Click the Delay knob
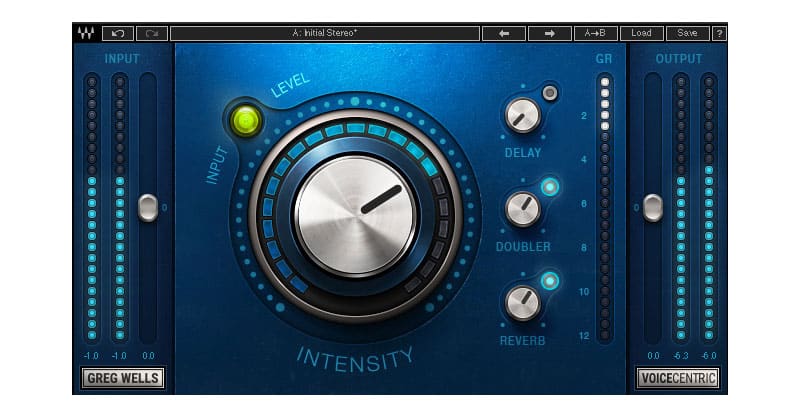Screen dimensions: 800x417 click(522, 115)
